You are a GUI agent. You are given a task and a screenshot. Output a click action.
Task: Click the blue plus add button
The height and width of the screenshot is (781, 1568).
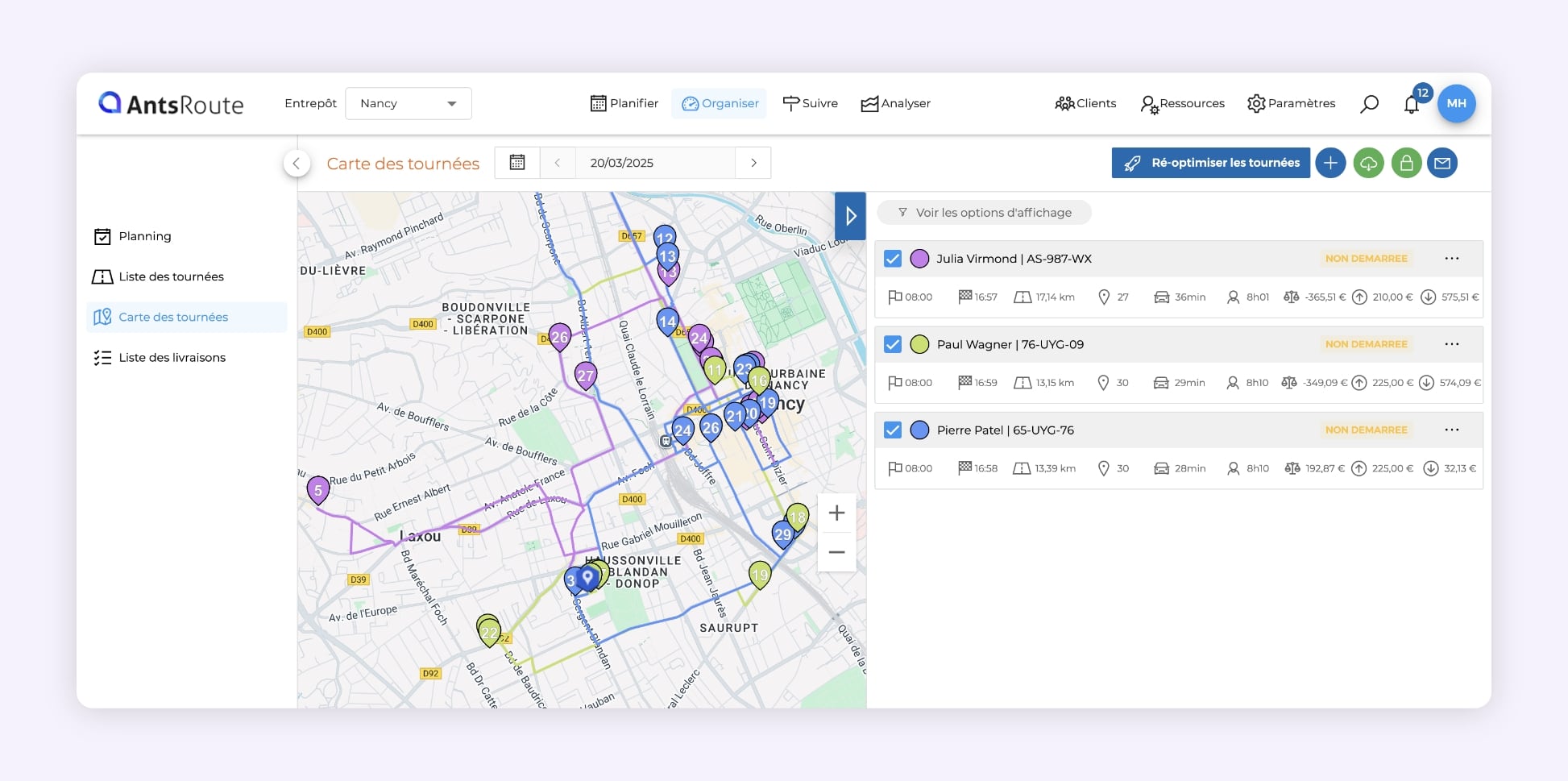point(1330,164)
